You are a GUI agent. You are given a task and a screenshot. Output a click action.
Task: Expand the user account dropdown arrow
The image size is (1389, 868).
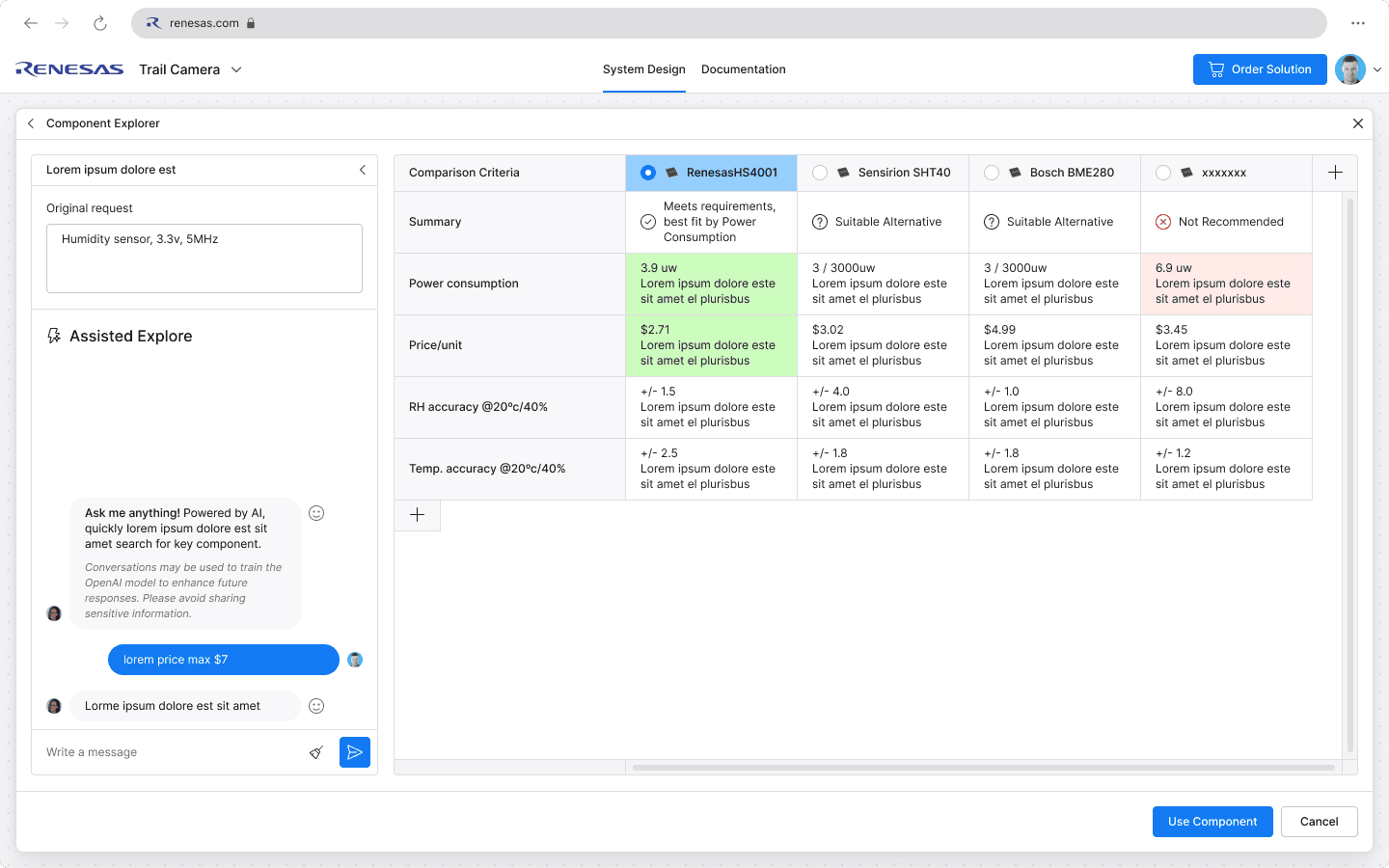point(1377,69)
